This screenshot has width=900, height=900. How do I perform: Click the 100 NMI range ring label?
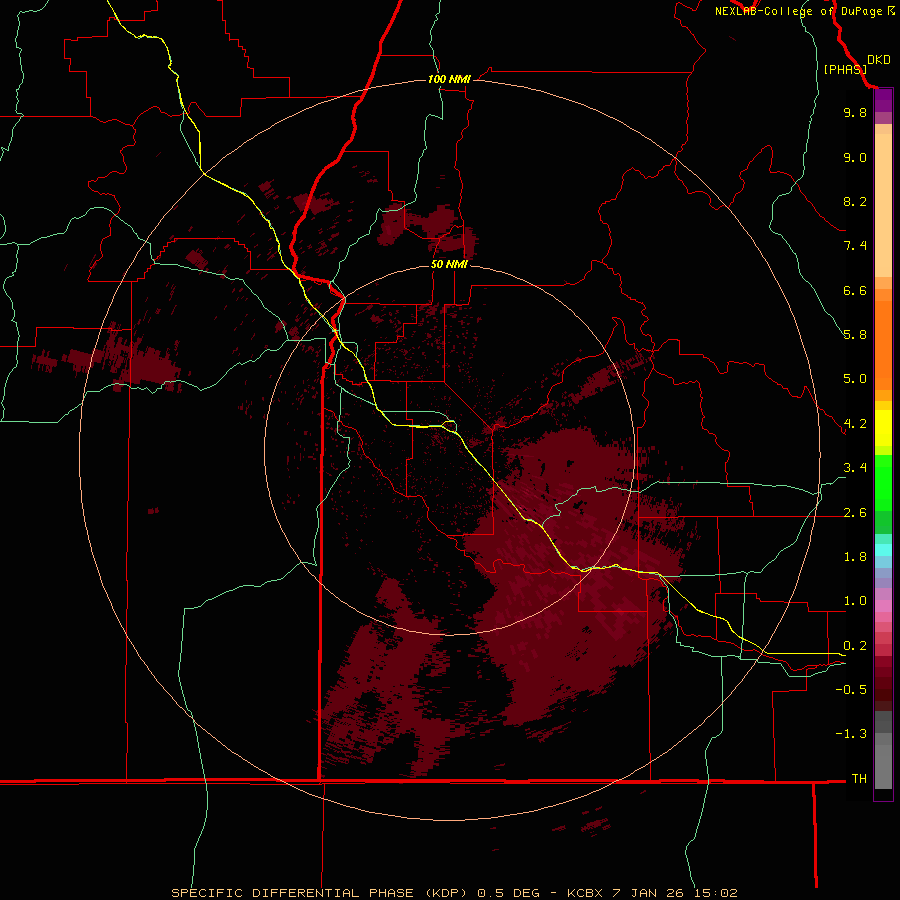tap(449, 79)
